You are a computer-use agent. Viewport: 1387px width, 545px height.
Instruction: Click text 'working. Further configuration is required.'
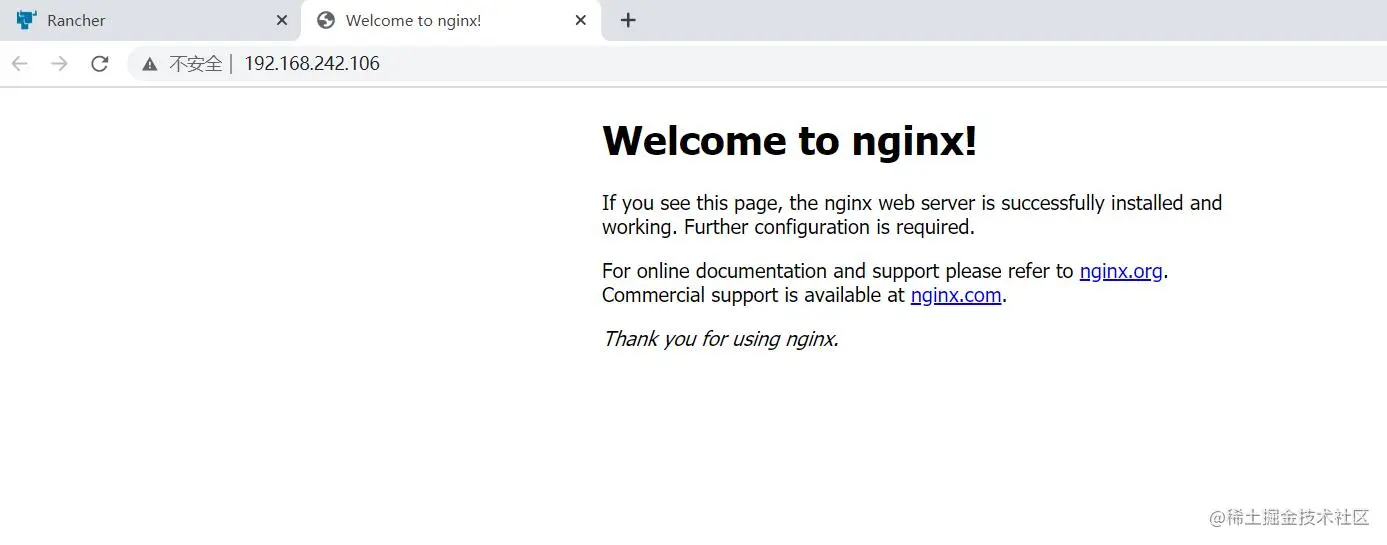788,227
